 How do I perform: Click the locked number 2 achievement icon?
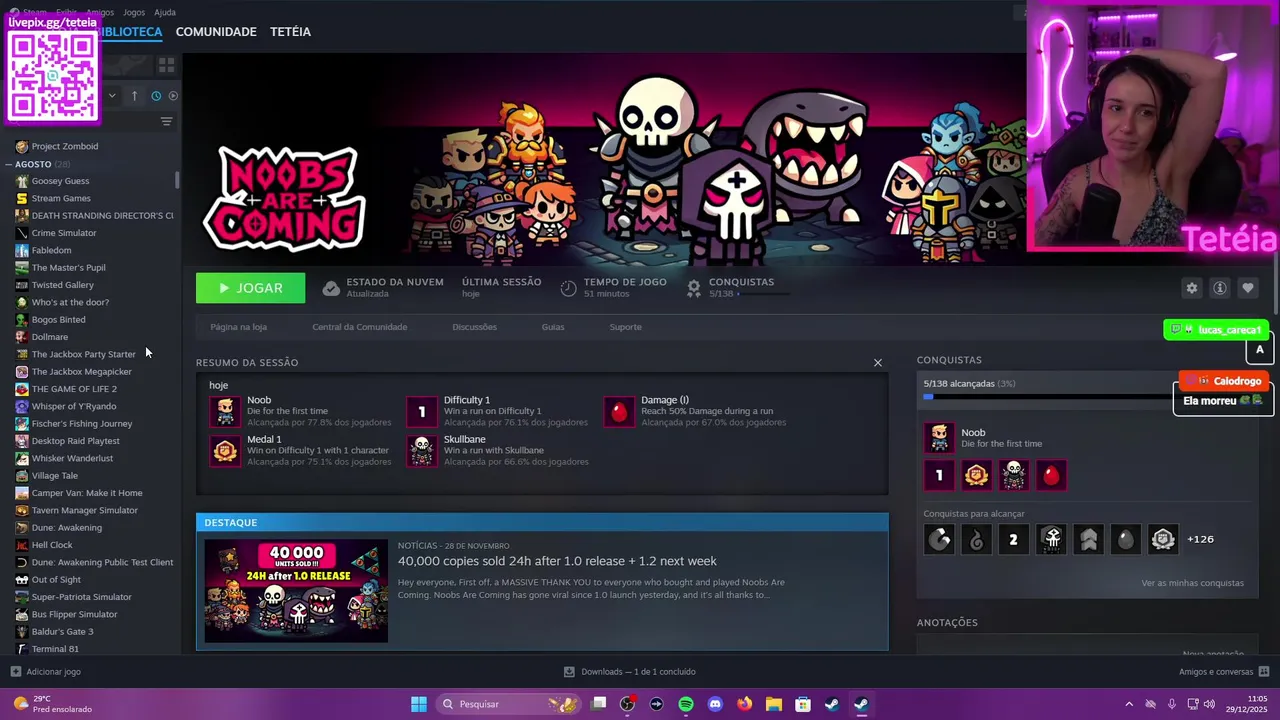pos(1013,540)
